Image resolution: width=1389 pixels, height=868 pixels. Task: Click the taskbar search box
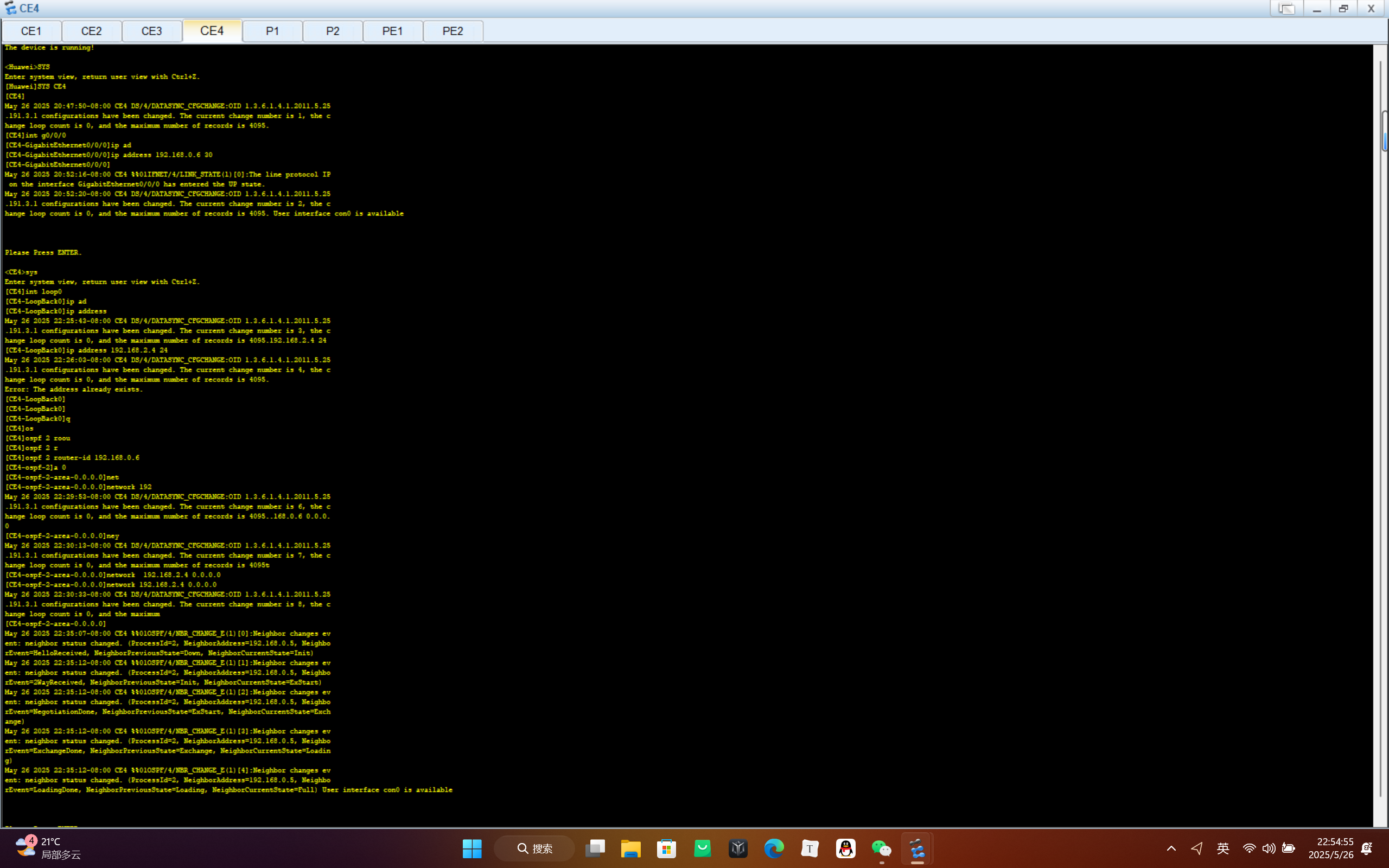click(x=534, y=848)
